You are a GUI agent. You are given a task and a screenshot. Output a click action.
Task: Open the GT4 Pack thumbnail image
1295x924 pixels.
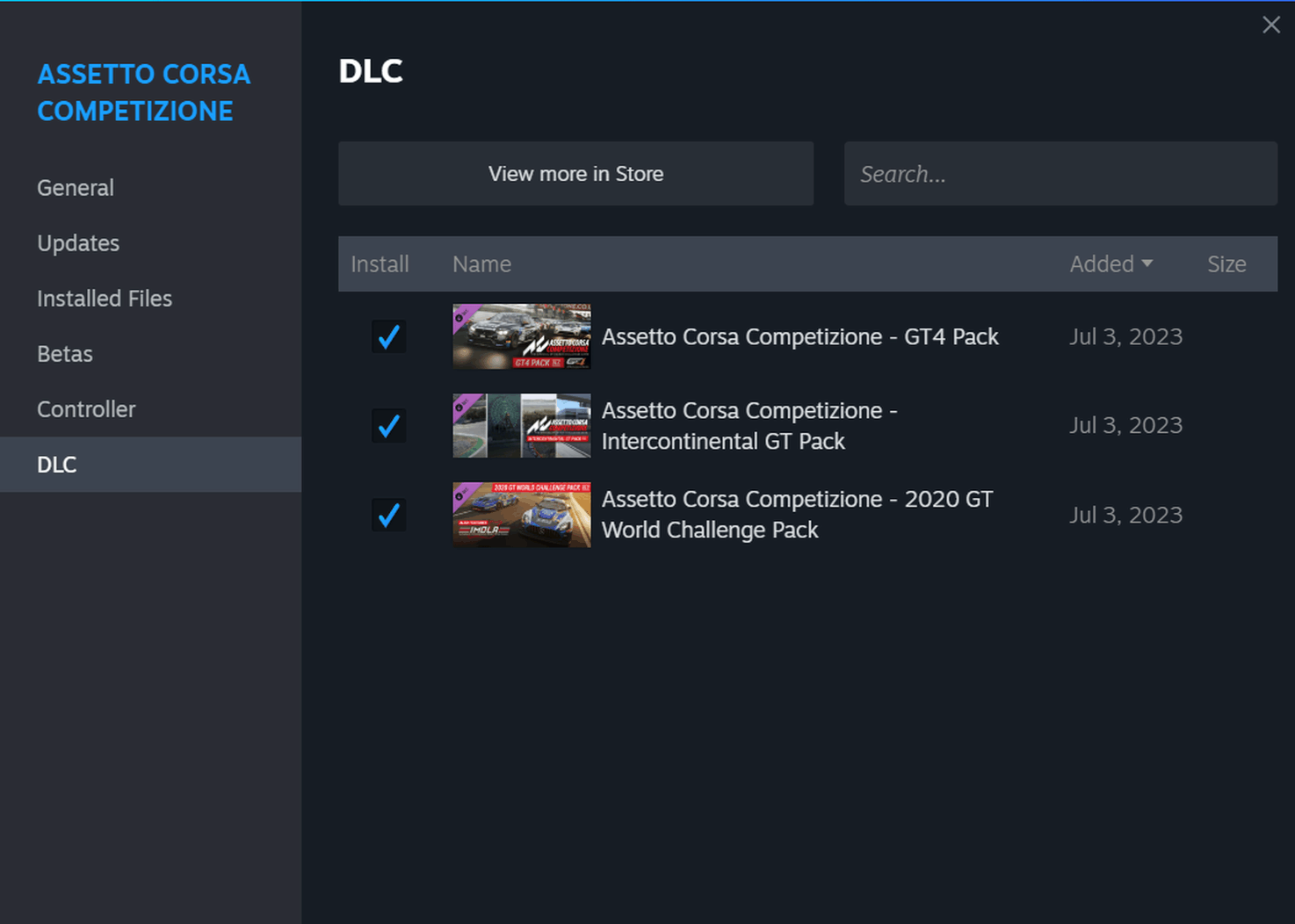tap(522, 336)
